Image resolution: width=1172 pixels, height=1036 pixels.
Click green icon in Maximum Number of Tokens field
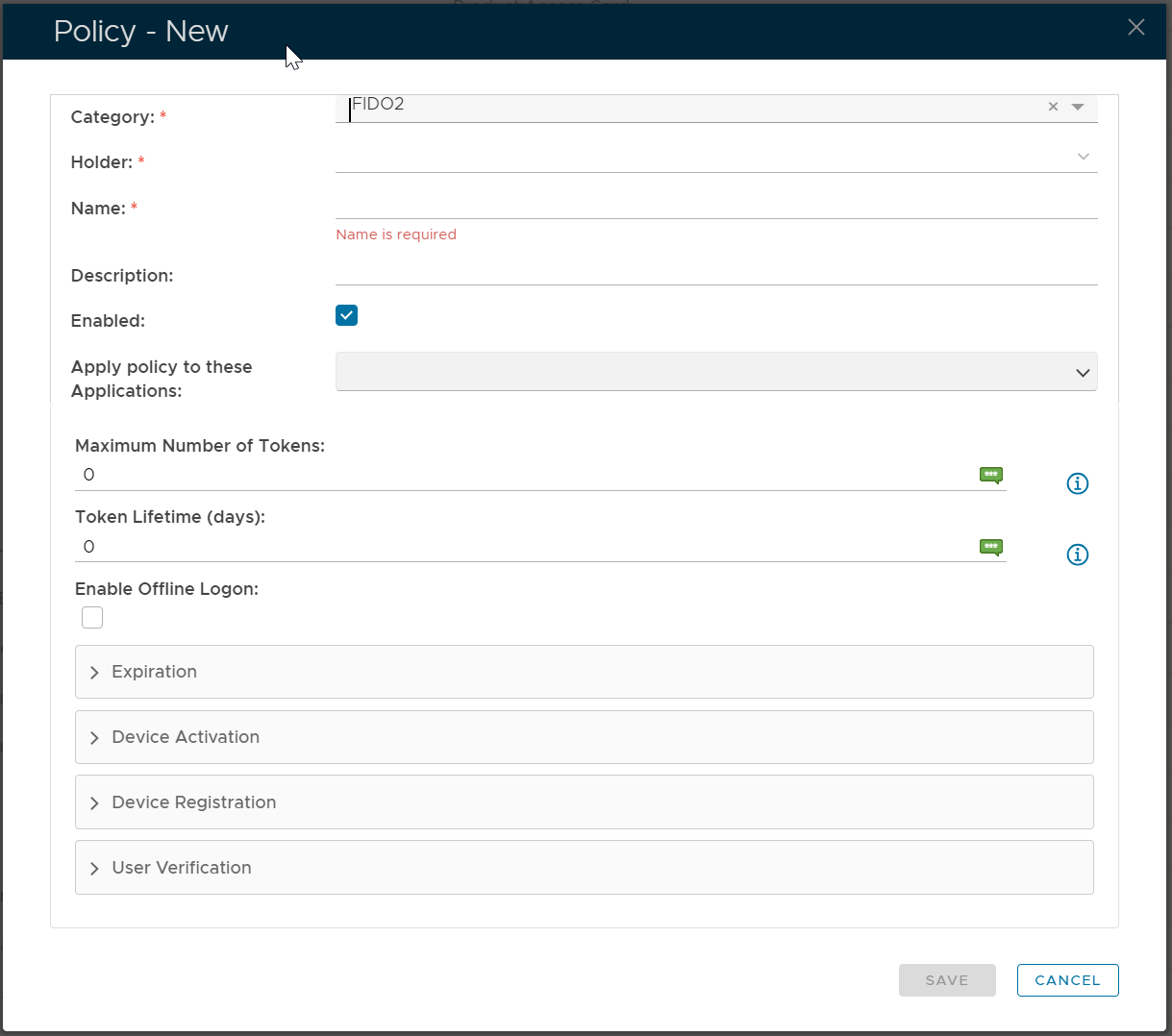coord(990,475)
